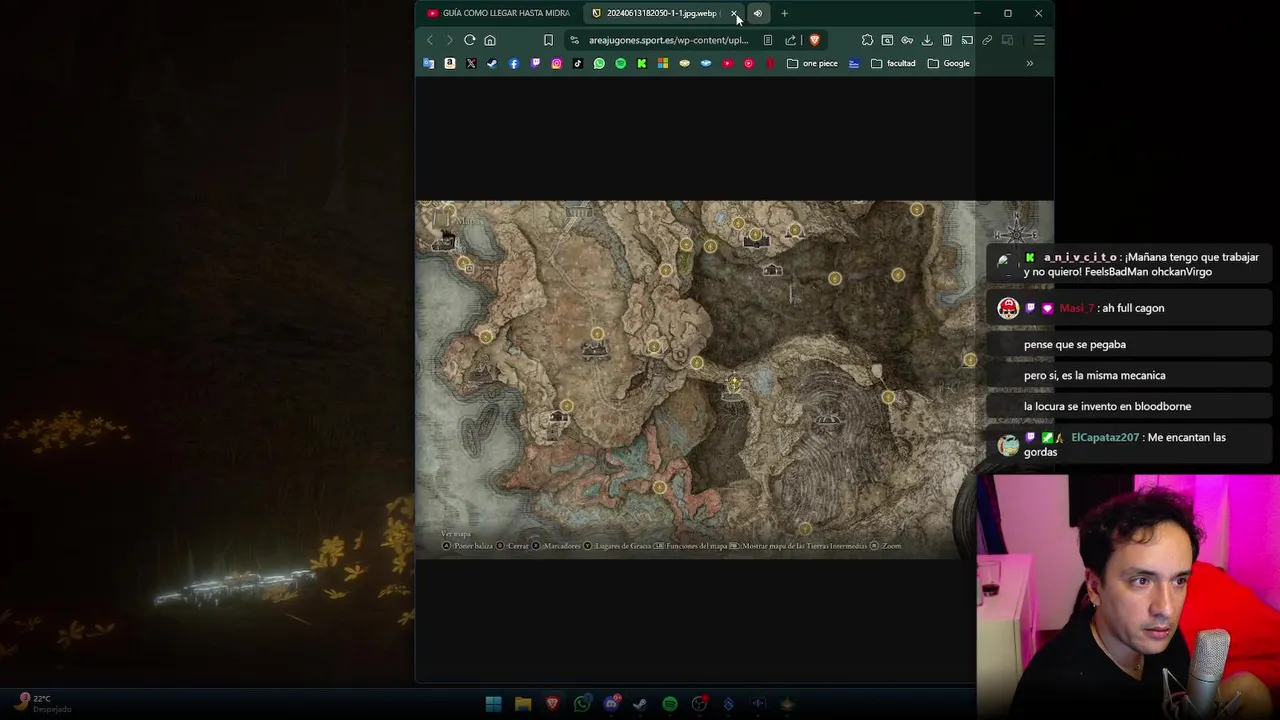Open the Kick bookmark
This screenshot has width=1280, height=720.
(642, 63)
